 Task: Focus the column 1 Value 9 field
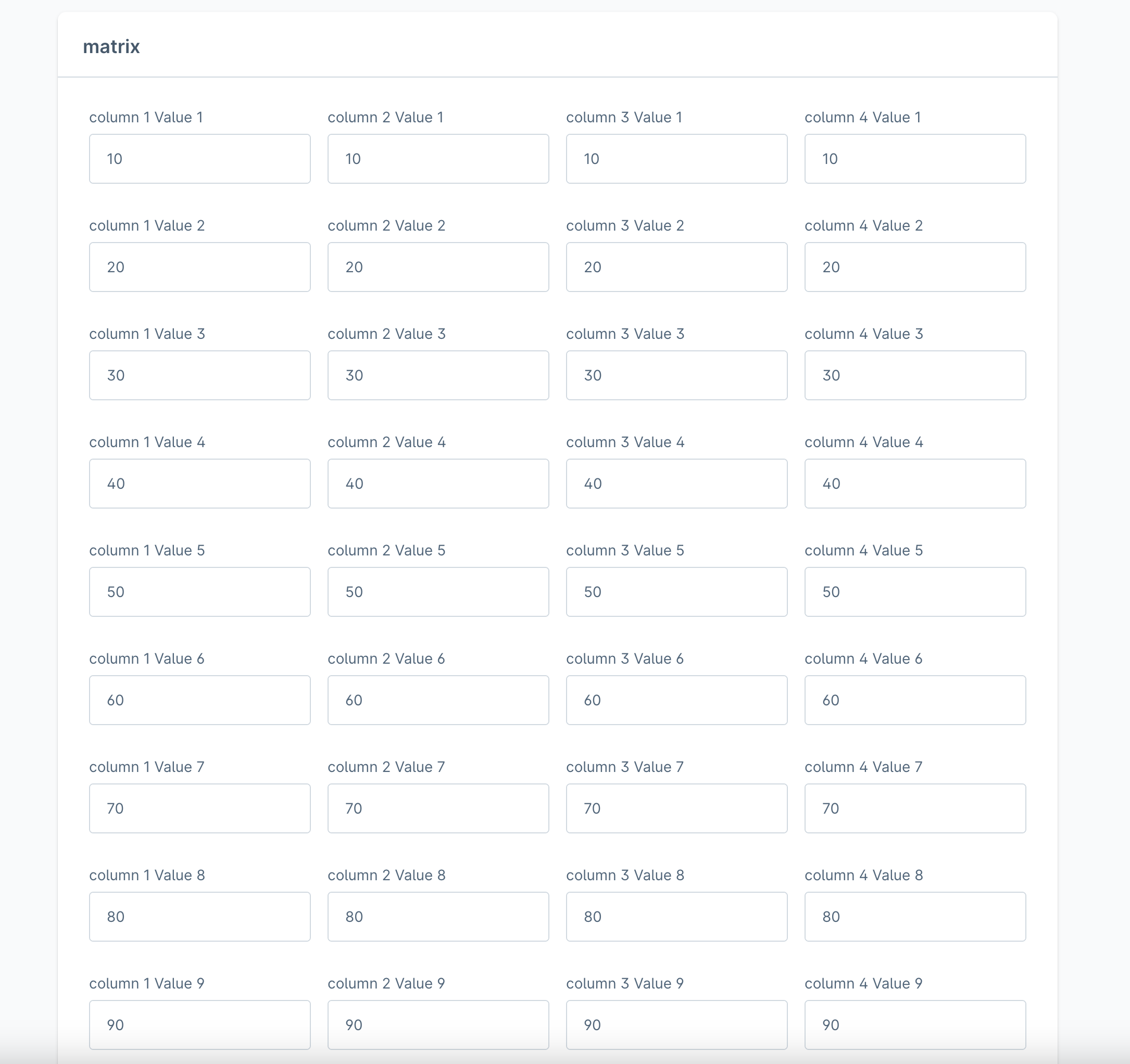pyautogui.click(x=199, y=1024)
